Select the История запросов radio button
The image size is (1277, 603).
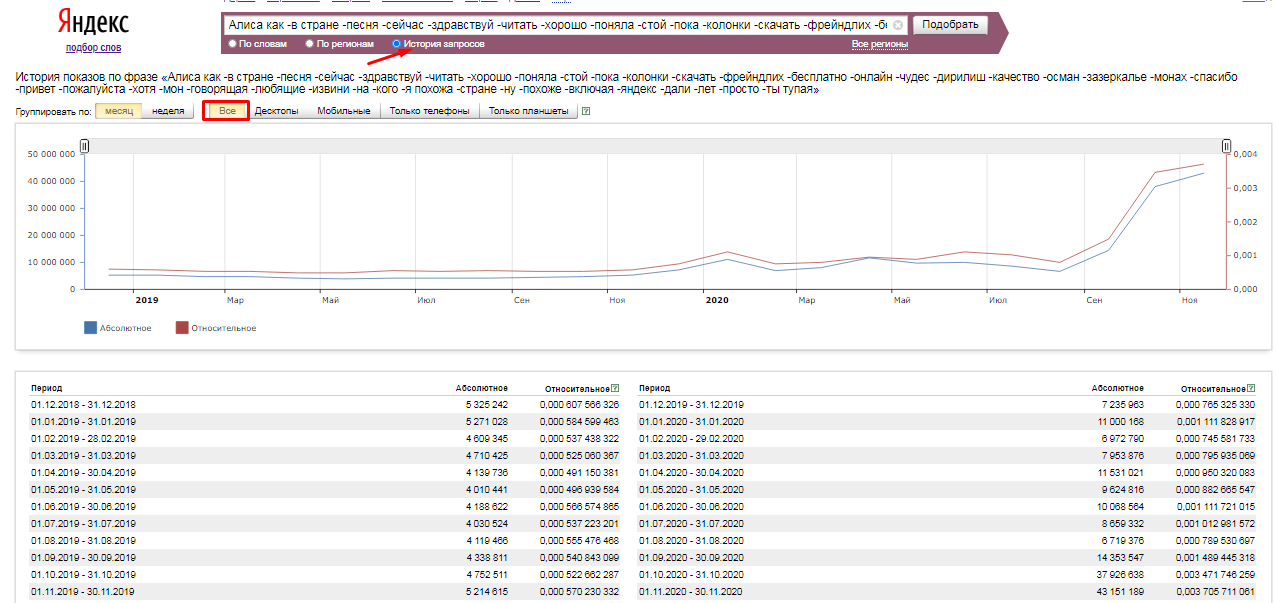397,44
